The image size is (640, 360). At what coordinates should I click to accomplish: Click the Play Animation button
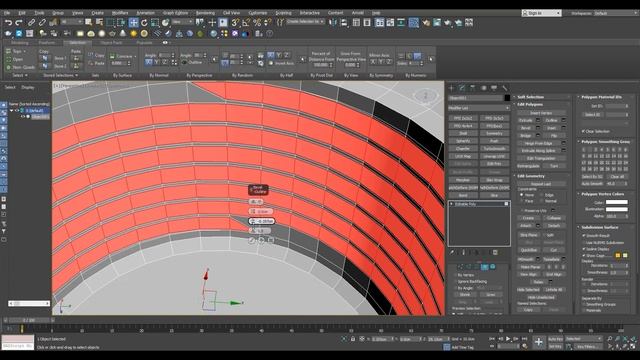508,339
